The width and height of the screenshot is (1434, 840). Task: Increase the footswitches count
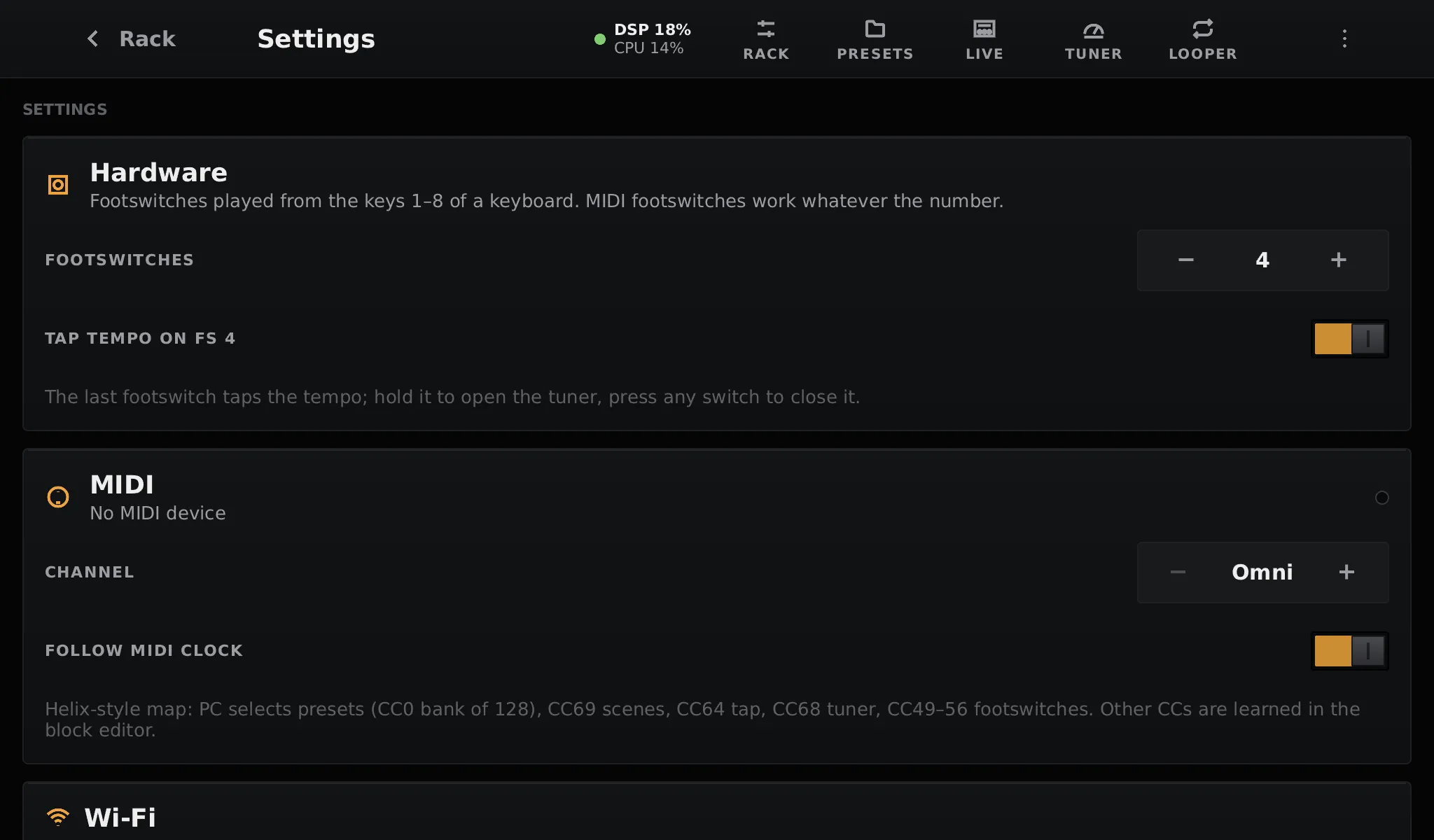tap(1339, 260)
